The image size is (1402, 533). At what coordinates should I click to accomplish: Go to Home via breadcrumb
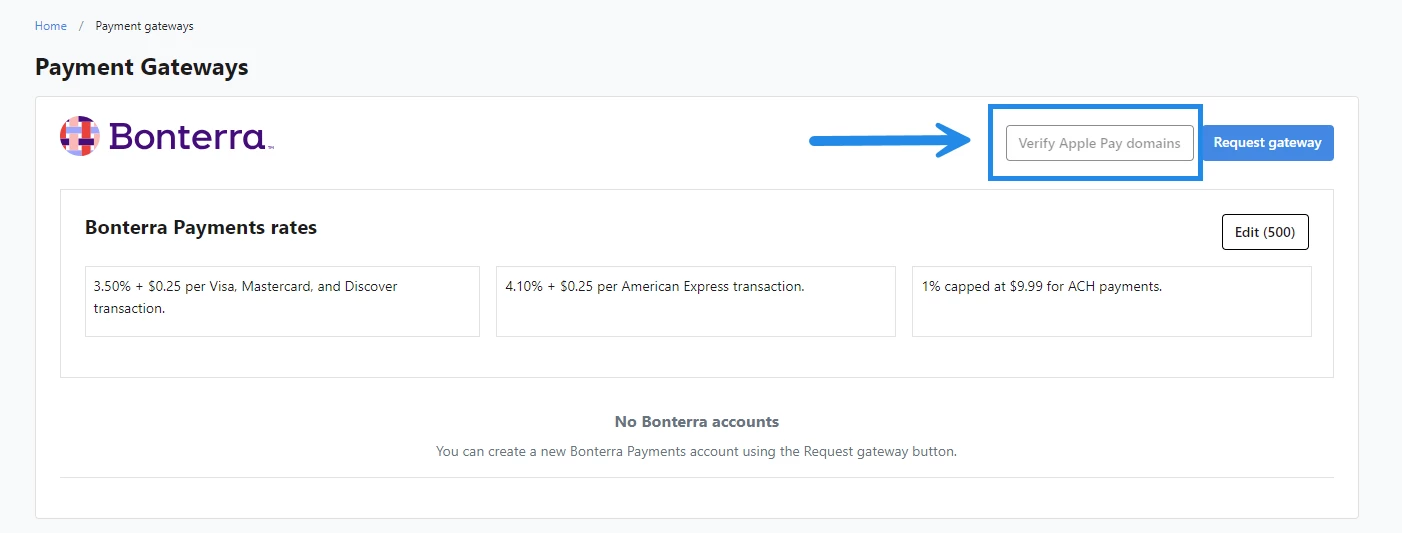click(51, 26)
